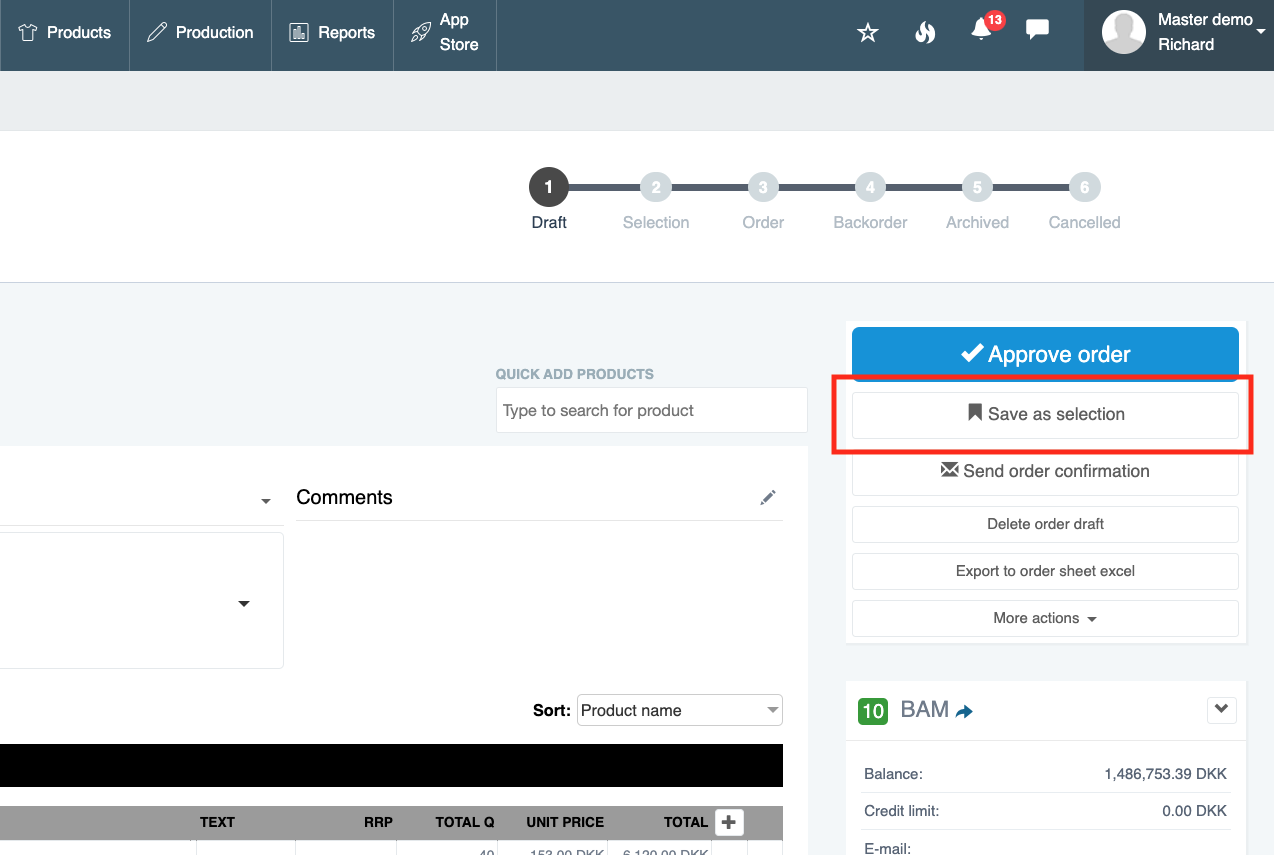Go to the Production menu
The height and width of the screenshot is (855, 1274).
pos(200,33)
